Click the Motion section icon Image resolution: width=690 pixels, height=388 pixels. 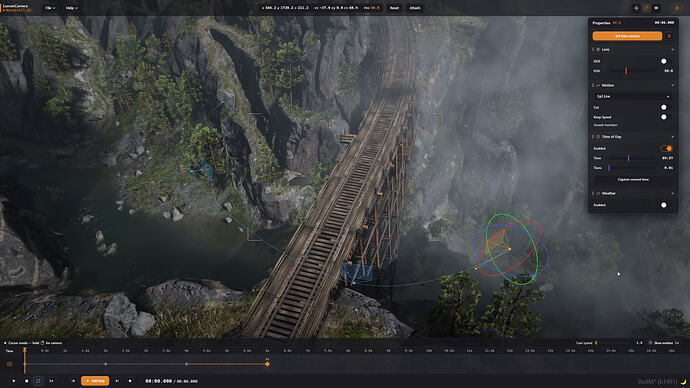click(598, 85)
